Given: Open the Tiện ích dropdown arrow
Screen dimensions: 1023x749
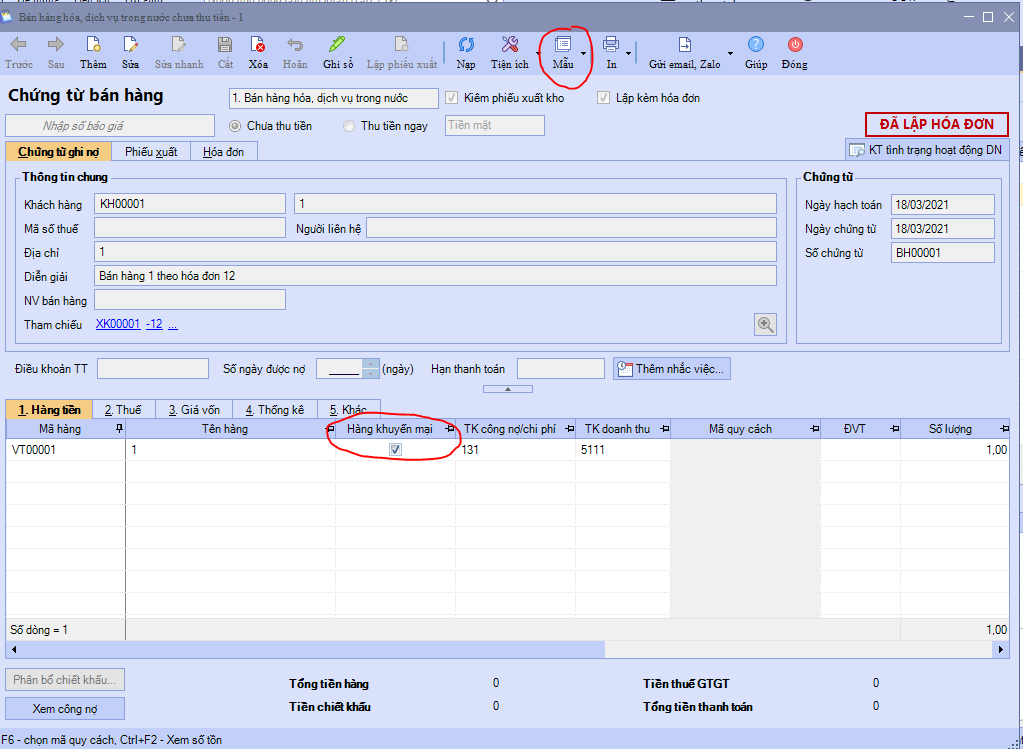Looking at the screenshot, I should coord(538,54).
